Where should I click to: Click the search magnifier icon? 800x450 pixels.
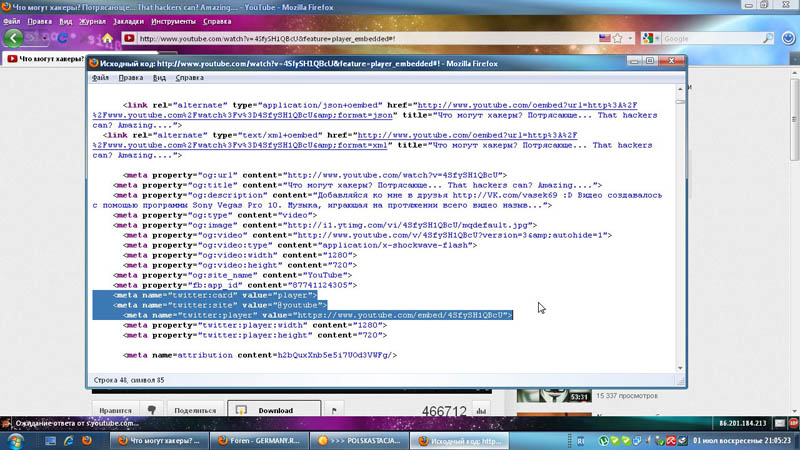(x=767, y=38)
